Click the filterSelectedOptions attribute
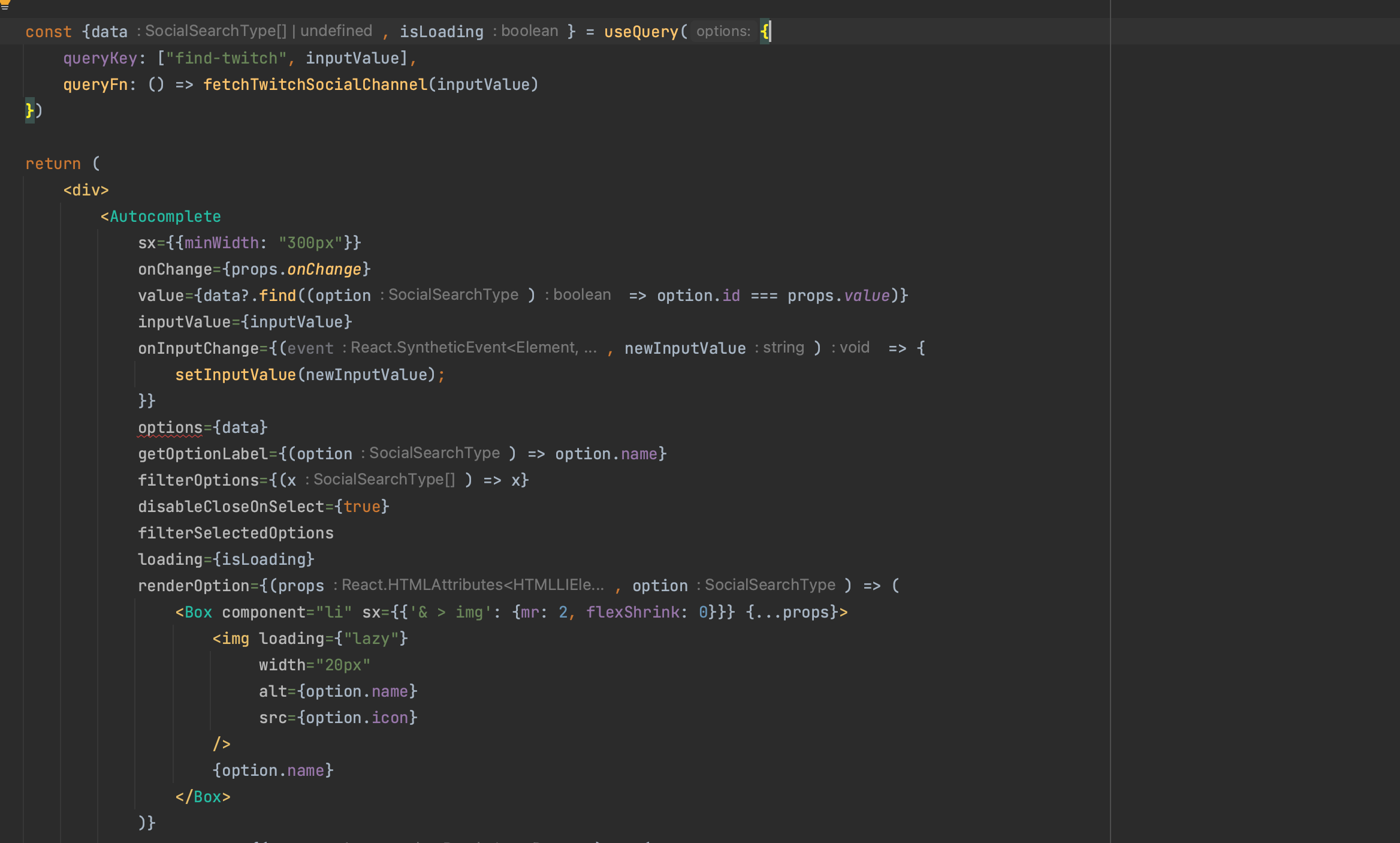 tap(236, 533)
